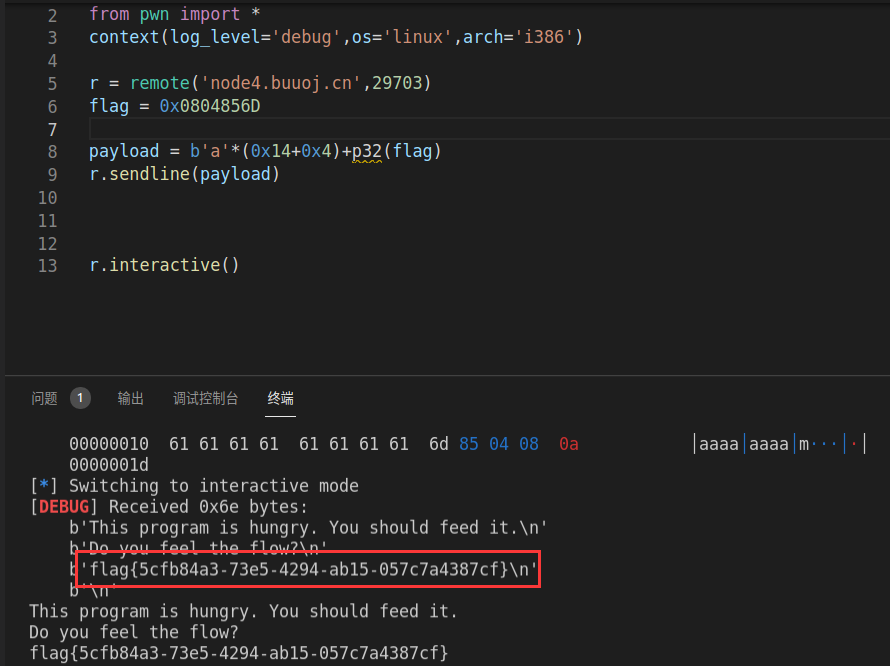Place cursor on empty line 7

coord(488,129)
